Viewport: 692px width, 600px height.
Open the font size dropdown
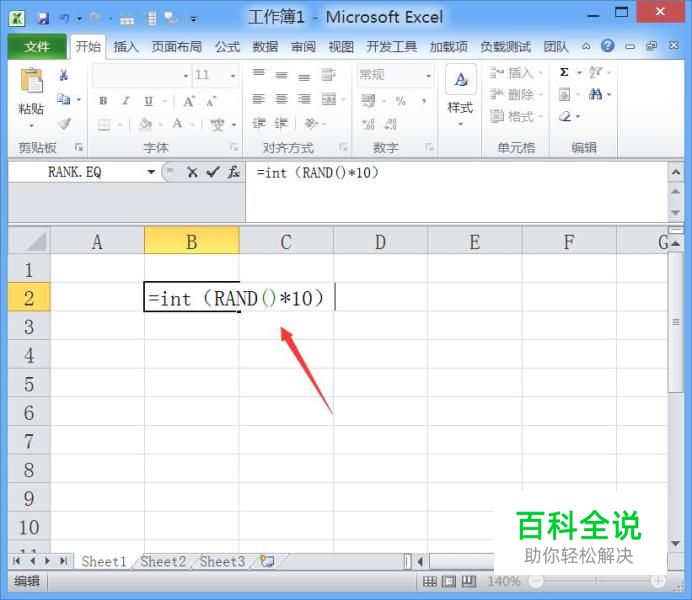point(233,76)
